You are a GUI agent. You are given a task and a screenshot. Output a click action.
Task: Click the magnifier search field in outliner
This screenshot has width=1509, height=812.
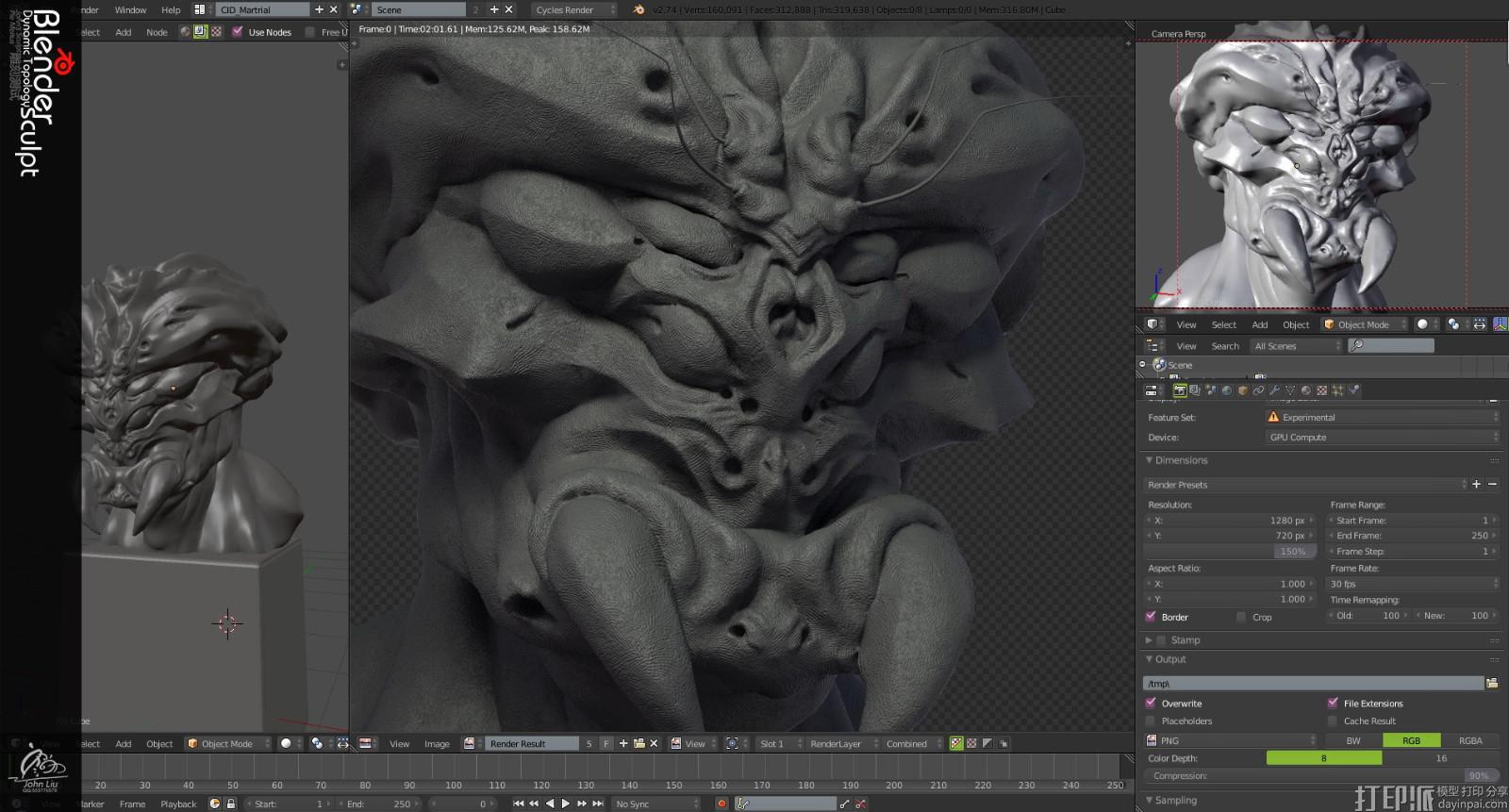tap(1391, 346)
